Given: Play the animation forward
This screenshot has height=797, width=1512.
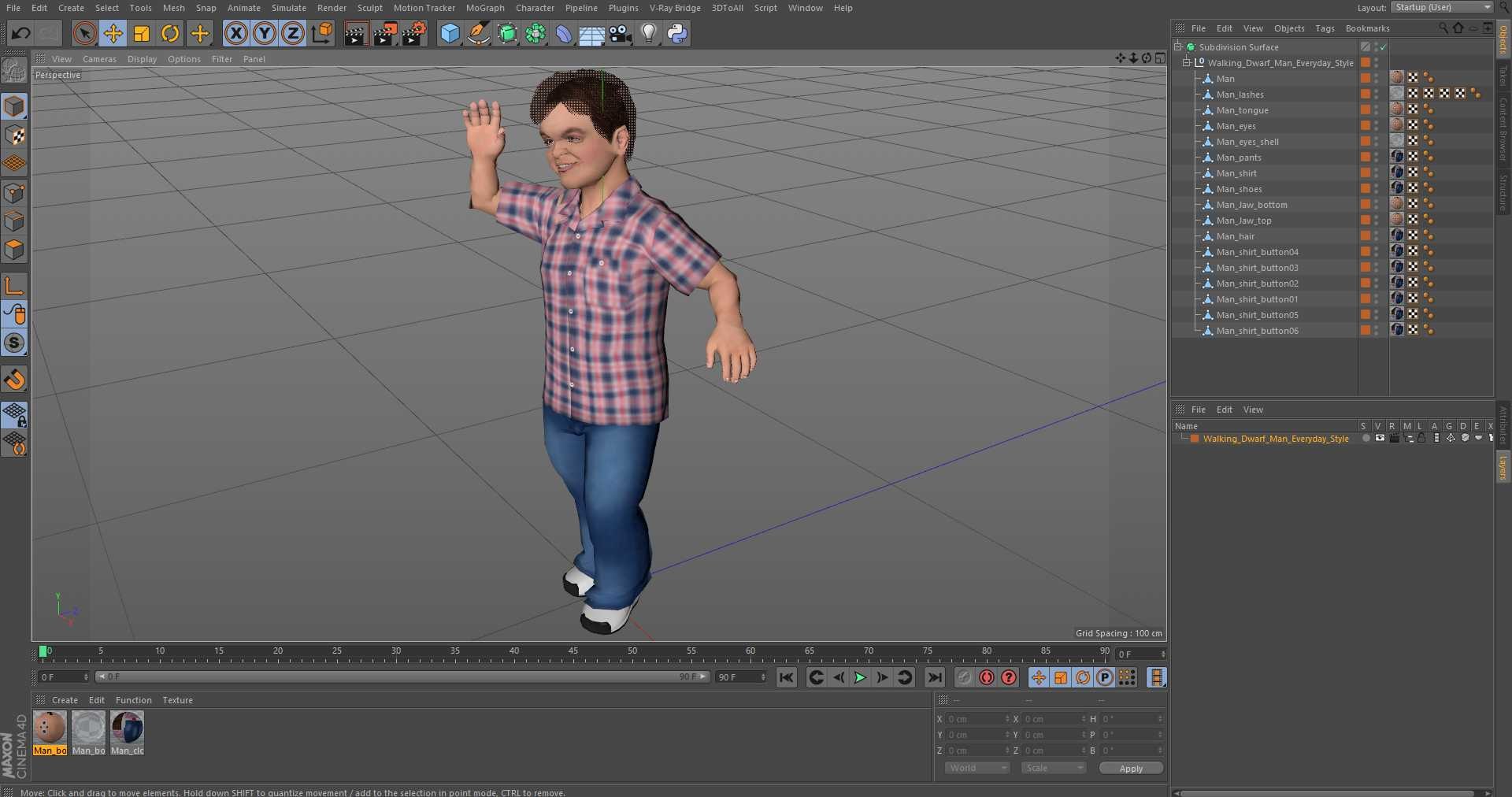Looking at the screenshot, I should tap(861, 677).
